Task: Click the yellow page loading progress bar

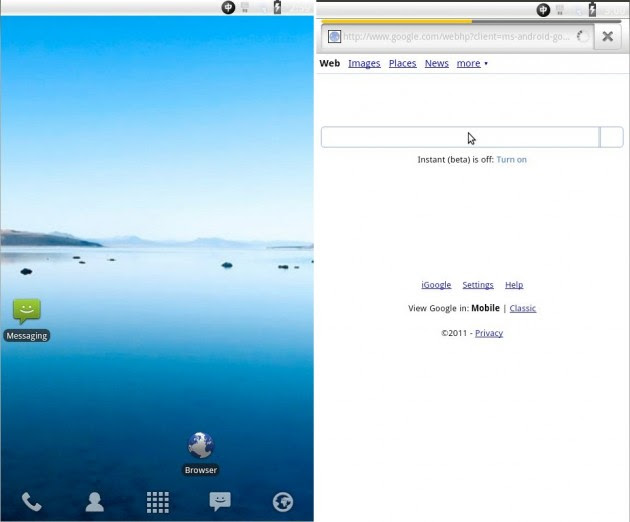Action: 397,21
